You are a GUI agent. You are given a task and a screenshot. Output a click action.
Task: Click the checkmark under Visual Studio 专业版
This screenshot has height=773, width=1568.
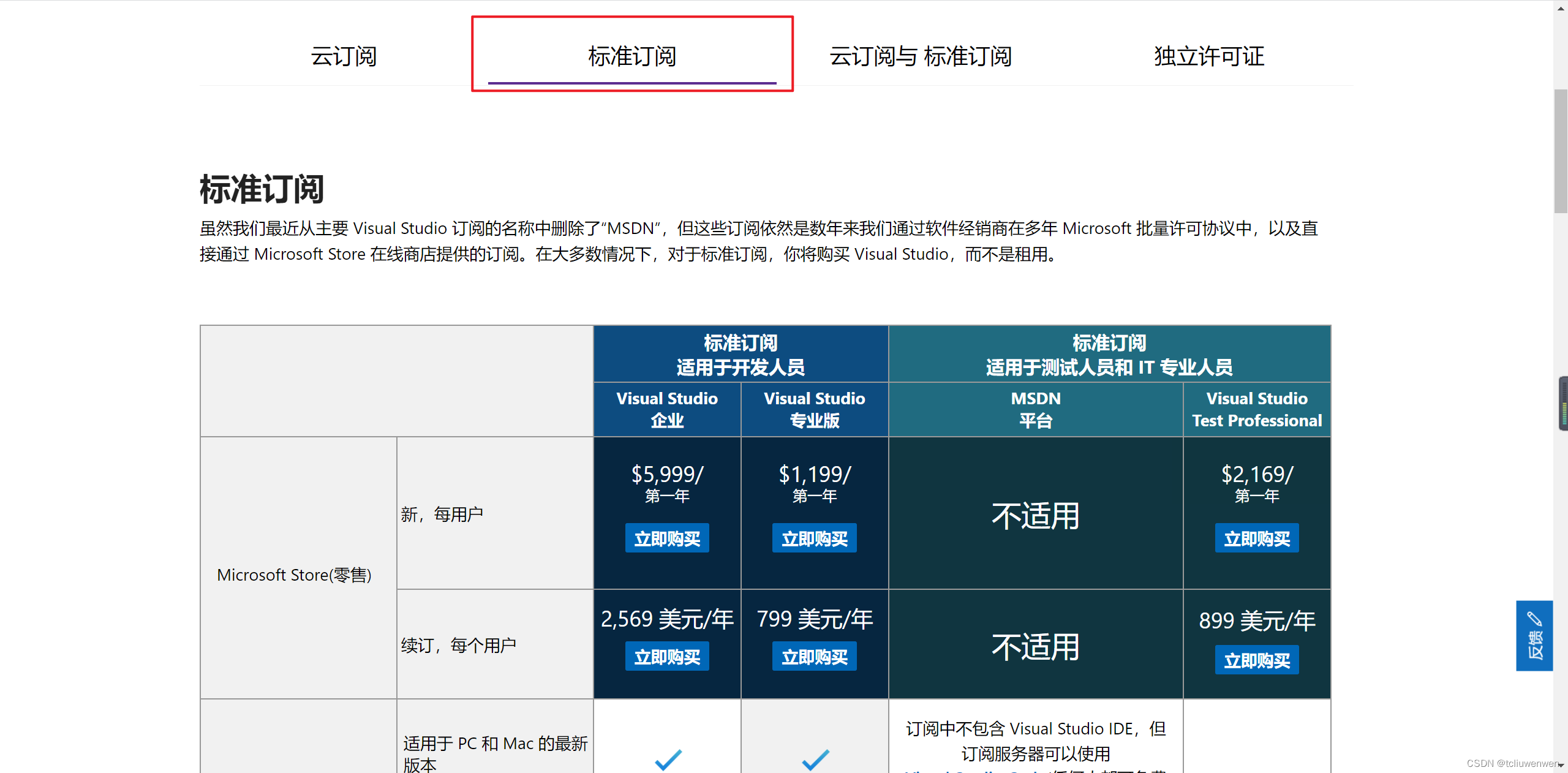tap(815, 760)
